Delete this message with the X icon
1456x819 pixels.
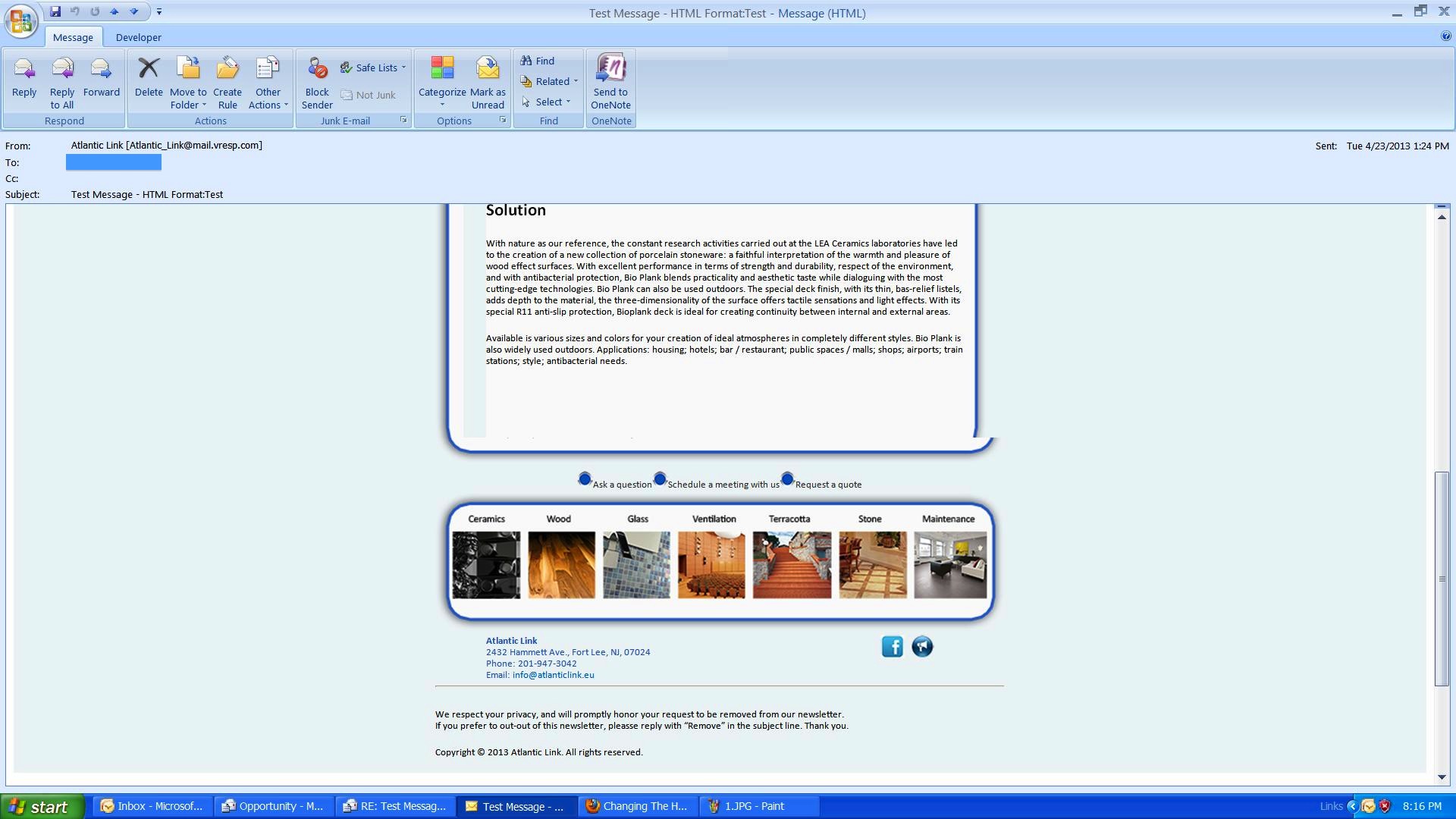(149, 70)
